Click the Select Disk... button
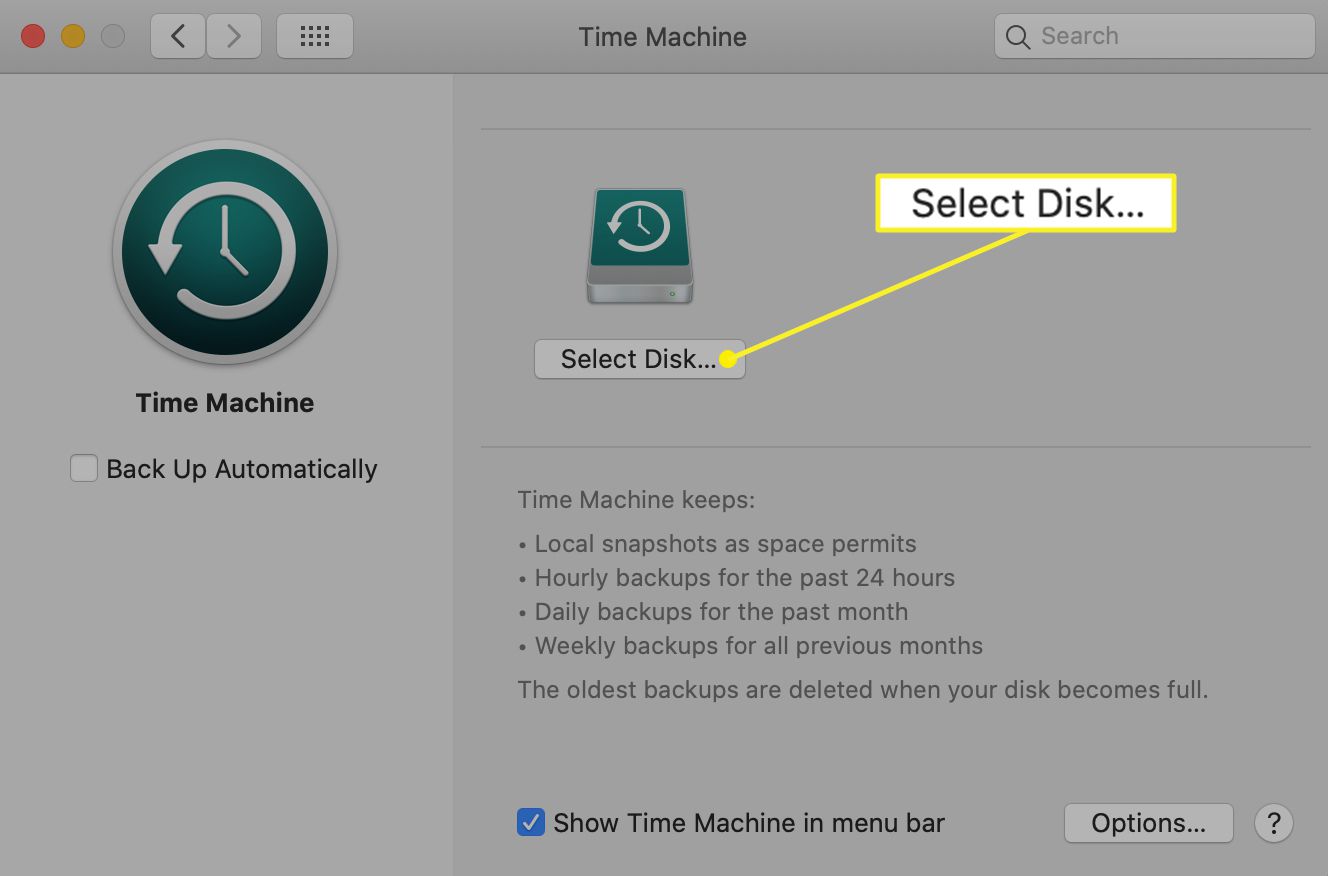This screenshot has height=876, width=1328. (x=640, y=359)
